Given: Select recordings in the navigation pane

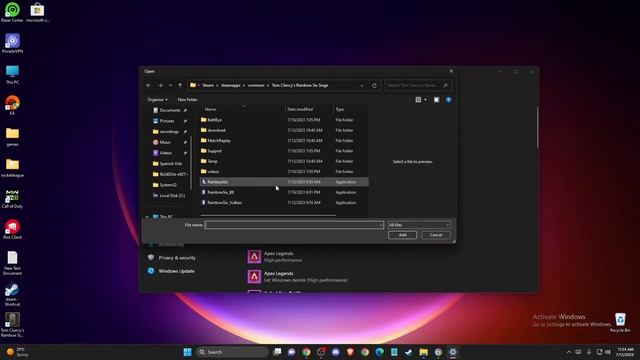Looking at the screenshot, I should click(169, 131).
